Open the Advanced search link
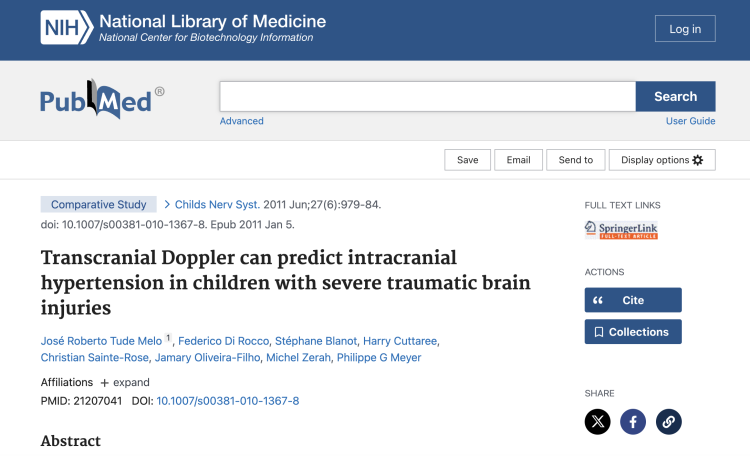 242,121
